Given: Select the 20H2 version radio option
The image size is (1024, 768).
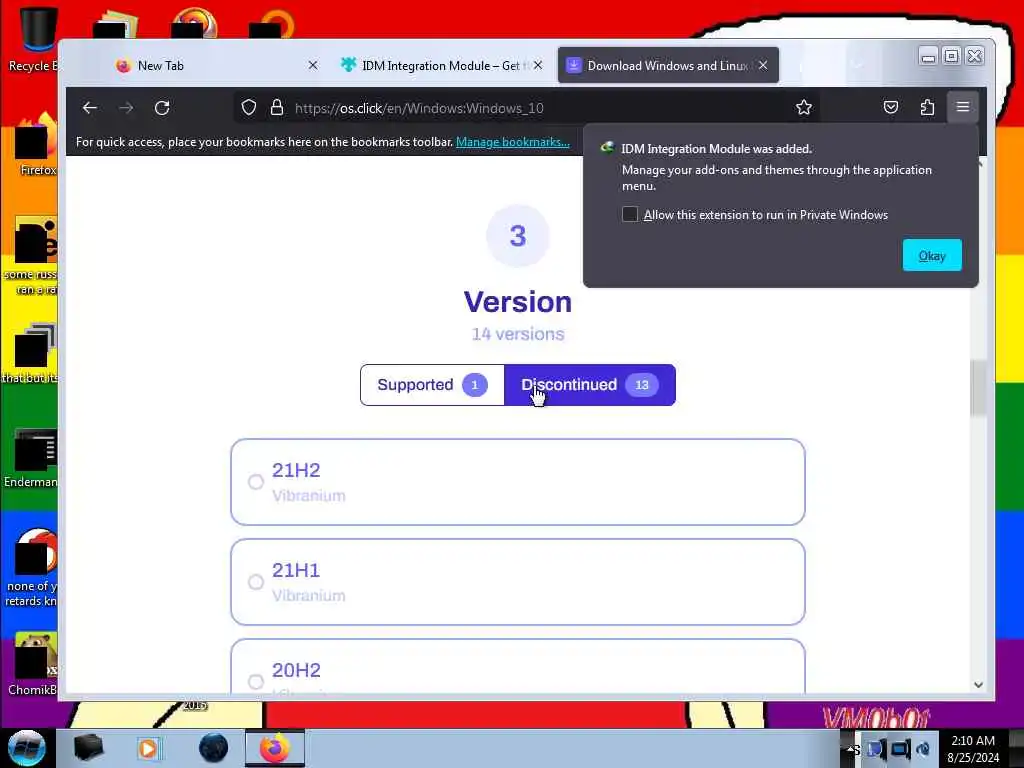Looking at the screenshot, I should (x=255, y=682).
